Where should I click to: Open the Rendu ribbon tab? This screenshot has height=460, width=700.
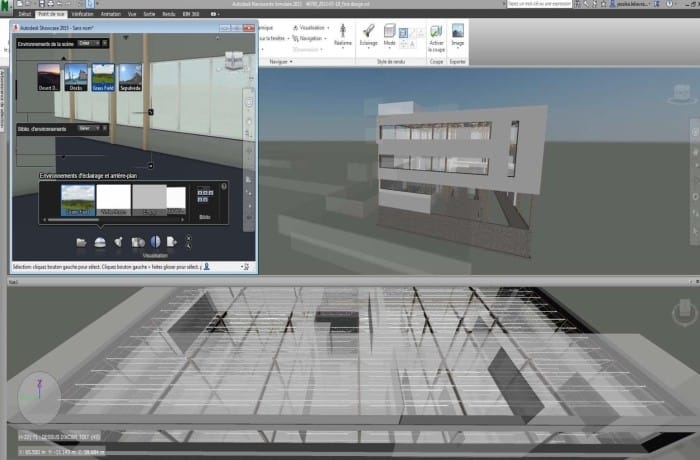click(169, 14)
